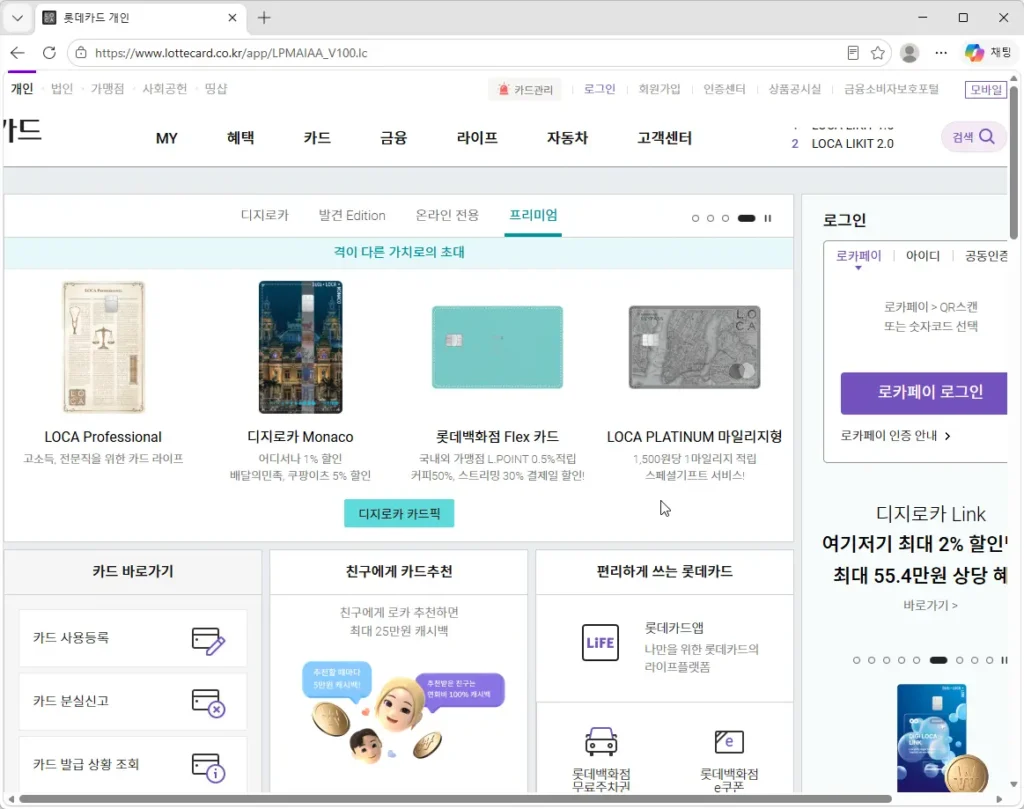Click LOCA LIKIT 2.0 ranking item

click(852, 144)
